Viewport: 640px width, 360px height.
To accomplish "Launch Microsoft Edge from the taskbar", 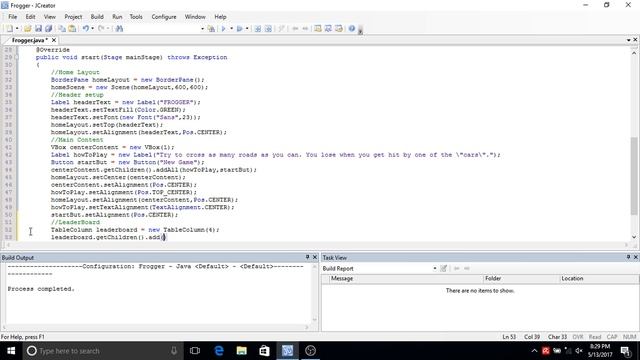I will 219,351.
